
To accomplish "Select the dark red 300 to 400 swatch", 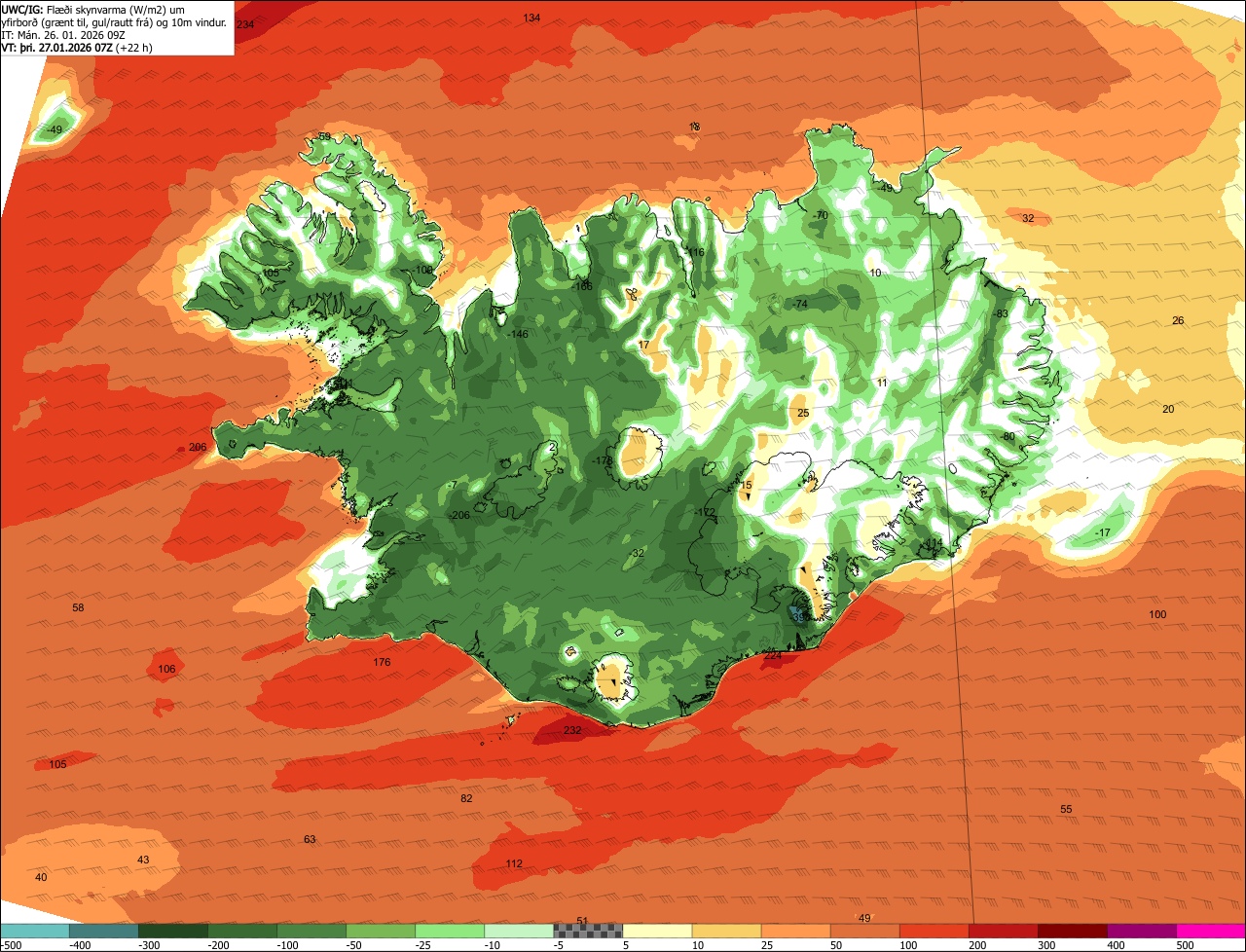I will coord(1073,931).
